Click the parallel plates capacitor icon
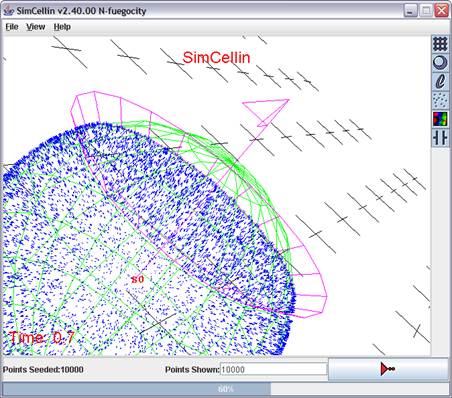 pos(440,138)
